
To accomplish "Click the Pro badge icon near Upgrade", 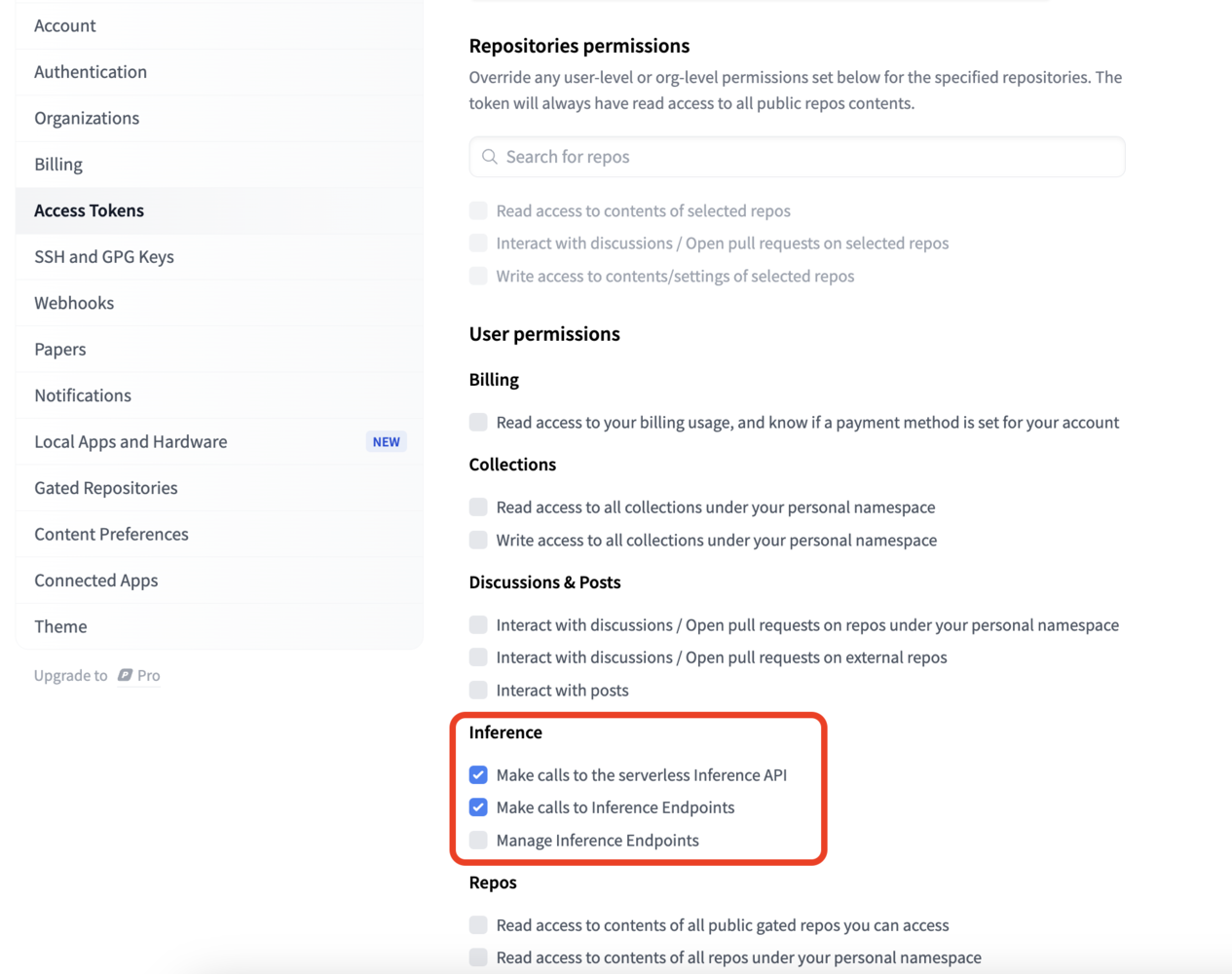I will 125,675.
